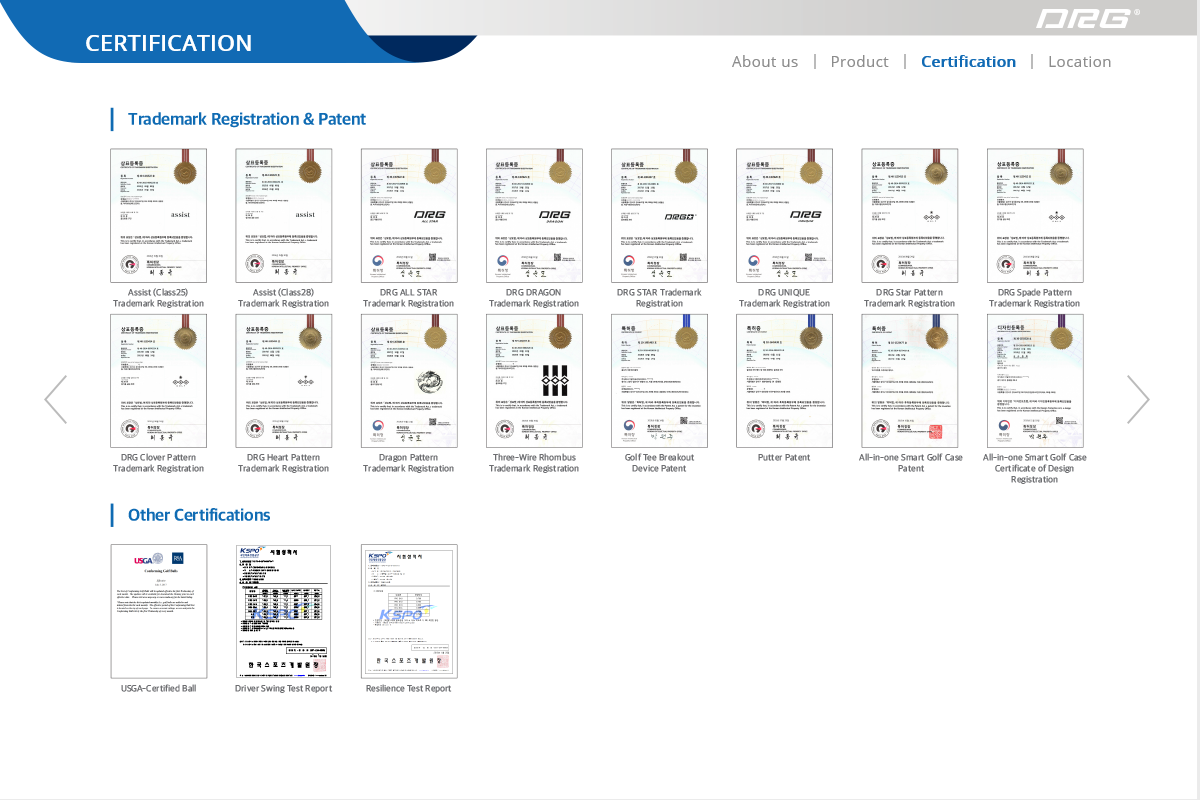Open DRG ALL STAR trademark certificate image
The height and width of the screenshot is (800, 1200).
pos(409,216)
